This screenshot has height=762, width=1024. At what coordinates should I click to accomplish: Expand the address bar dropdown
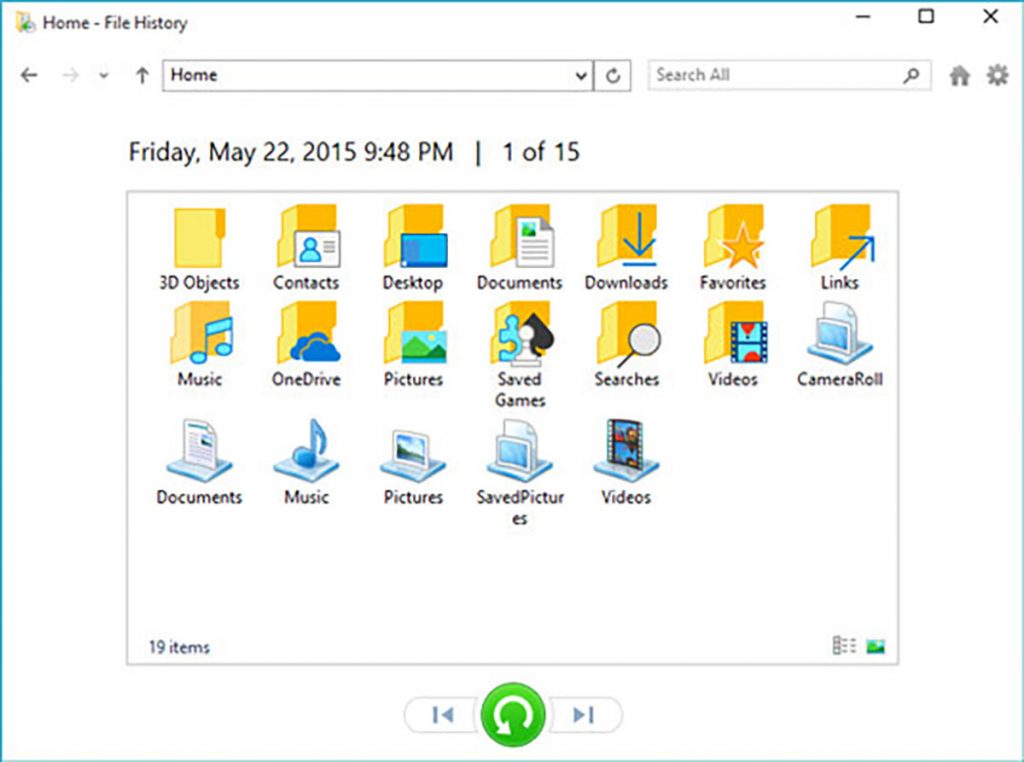point(580,75)
